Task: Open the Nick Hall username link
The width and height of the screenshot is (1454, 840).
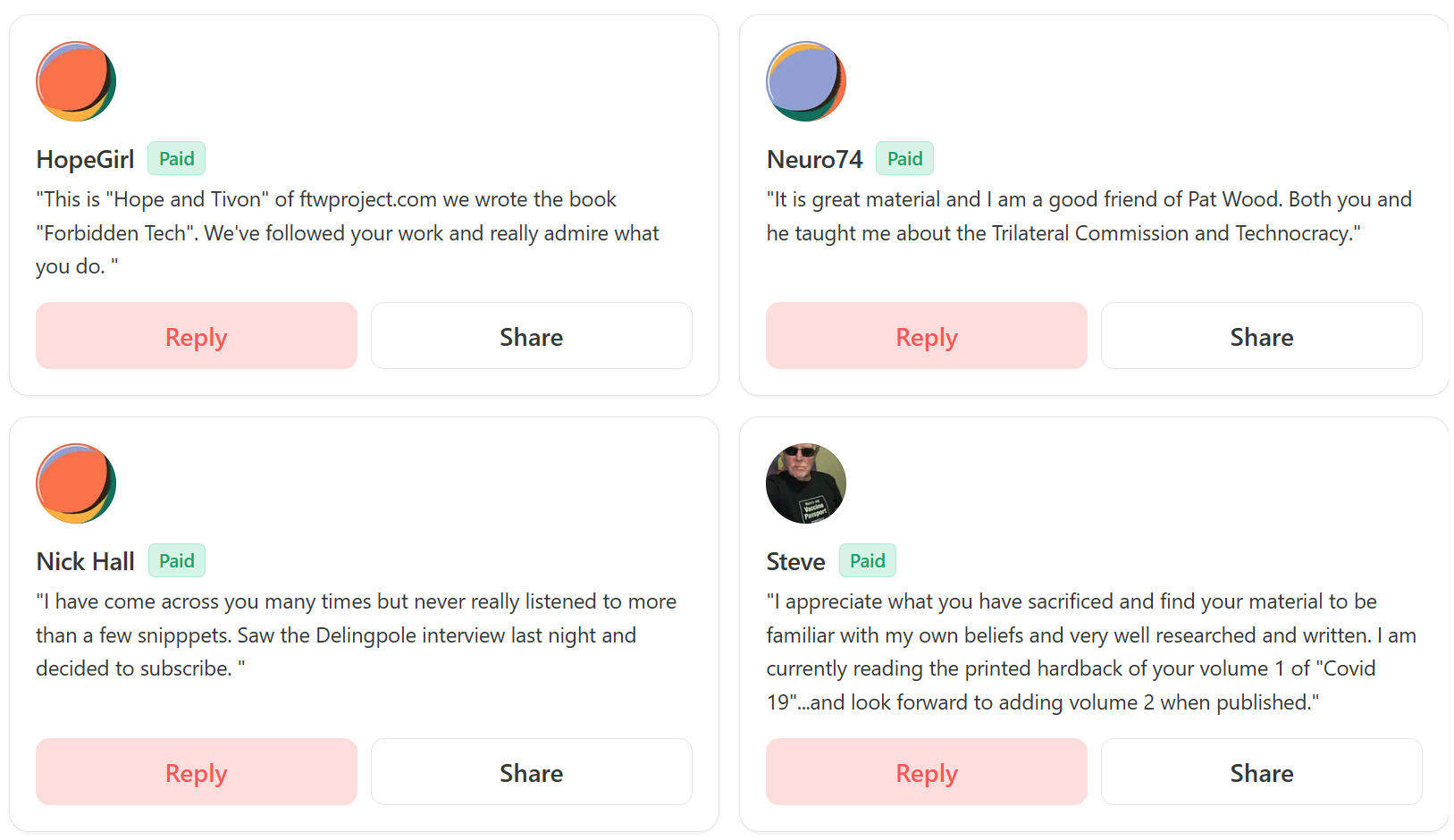Action: (x=85, y=562)
